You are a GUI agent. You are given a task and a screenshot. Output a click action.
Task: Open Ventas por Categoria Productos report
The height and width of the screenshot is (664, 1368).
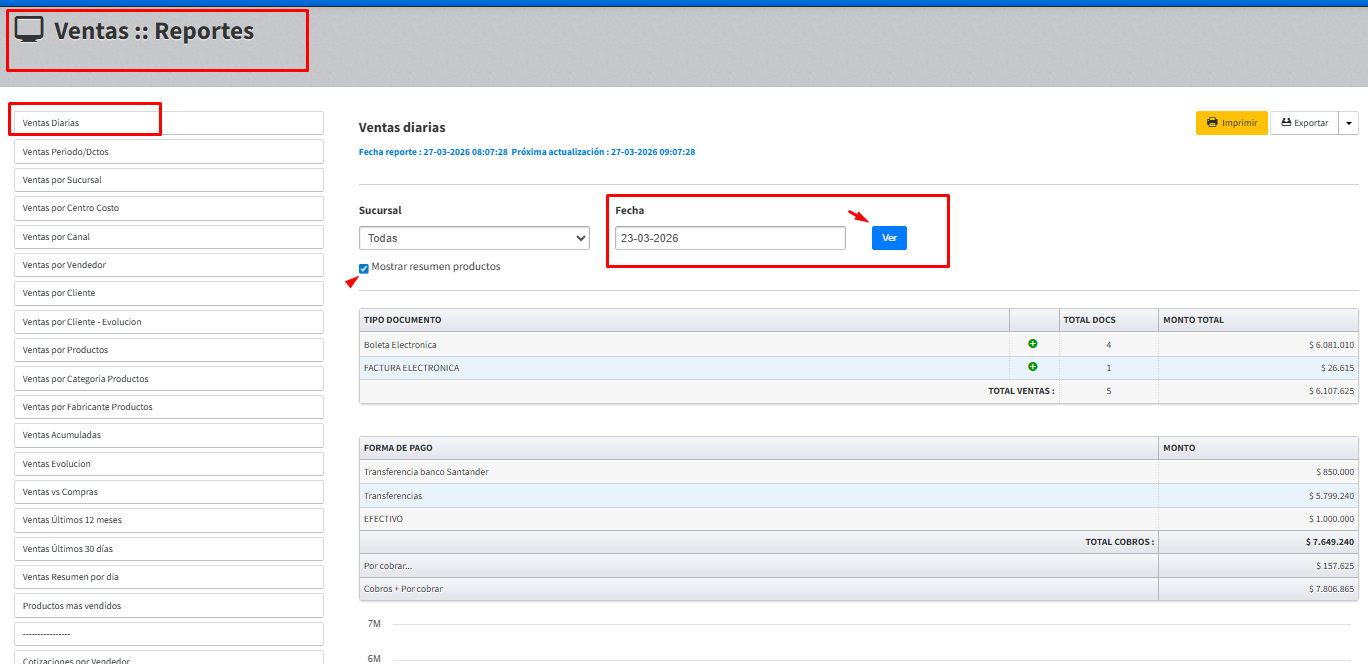(168, 379)
